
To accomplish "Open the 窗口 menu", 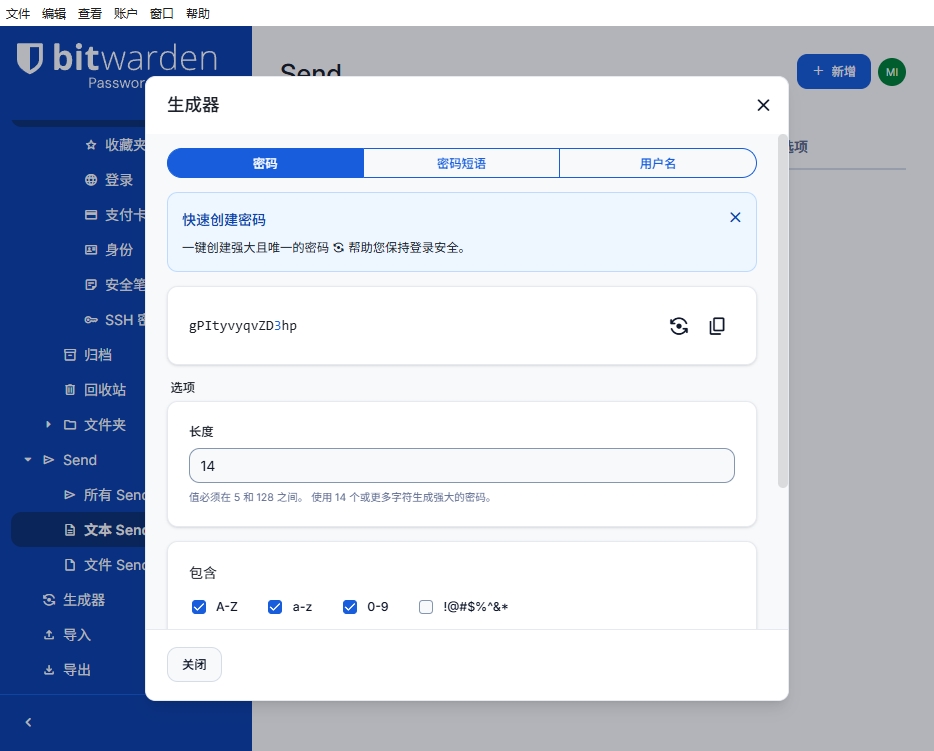I will coord(161,13).
